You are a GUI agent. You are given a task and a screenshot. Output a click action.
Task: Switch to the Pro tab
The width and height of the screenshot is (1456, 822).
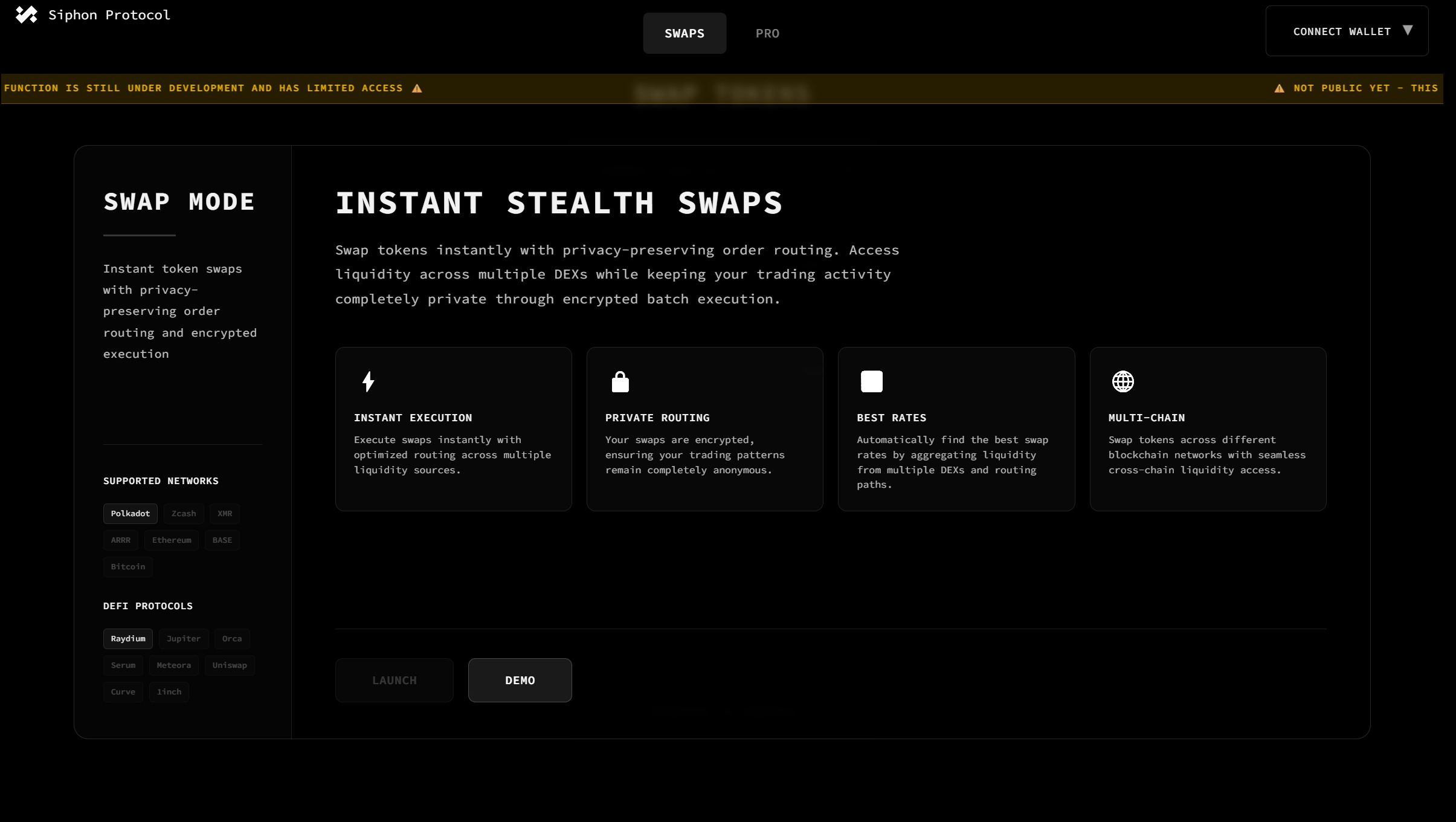(767, 33)
